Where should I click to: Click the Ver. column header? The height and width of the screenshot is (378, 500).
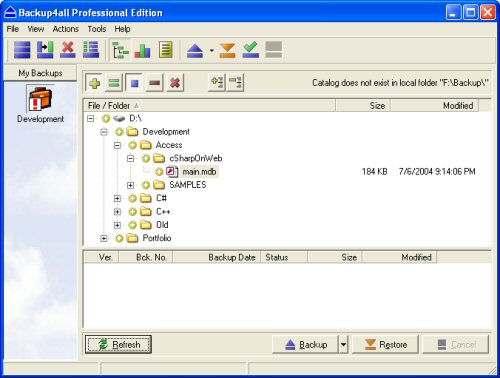click(x=101, y=257)
